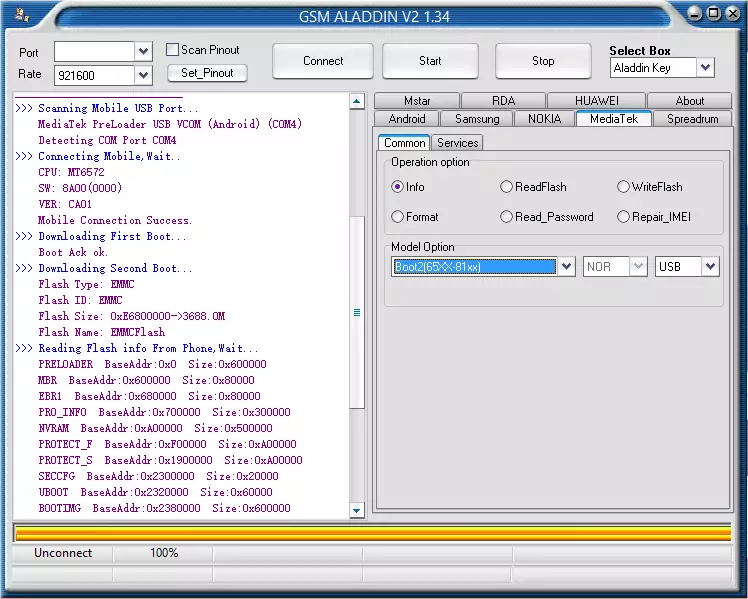Screen dimensions: 748x599
Task: Click the log scrollbar down arrow
Action: tap(357, 510)
